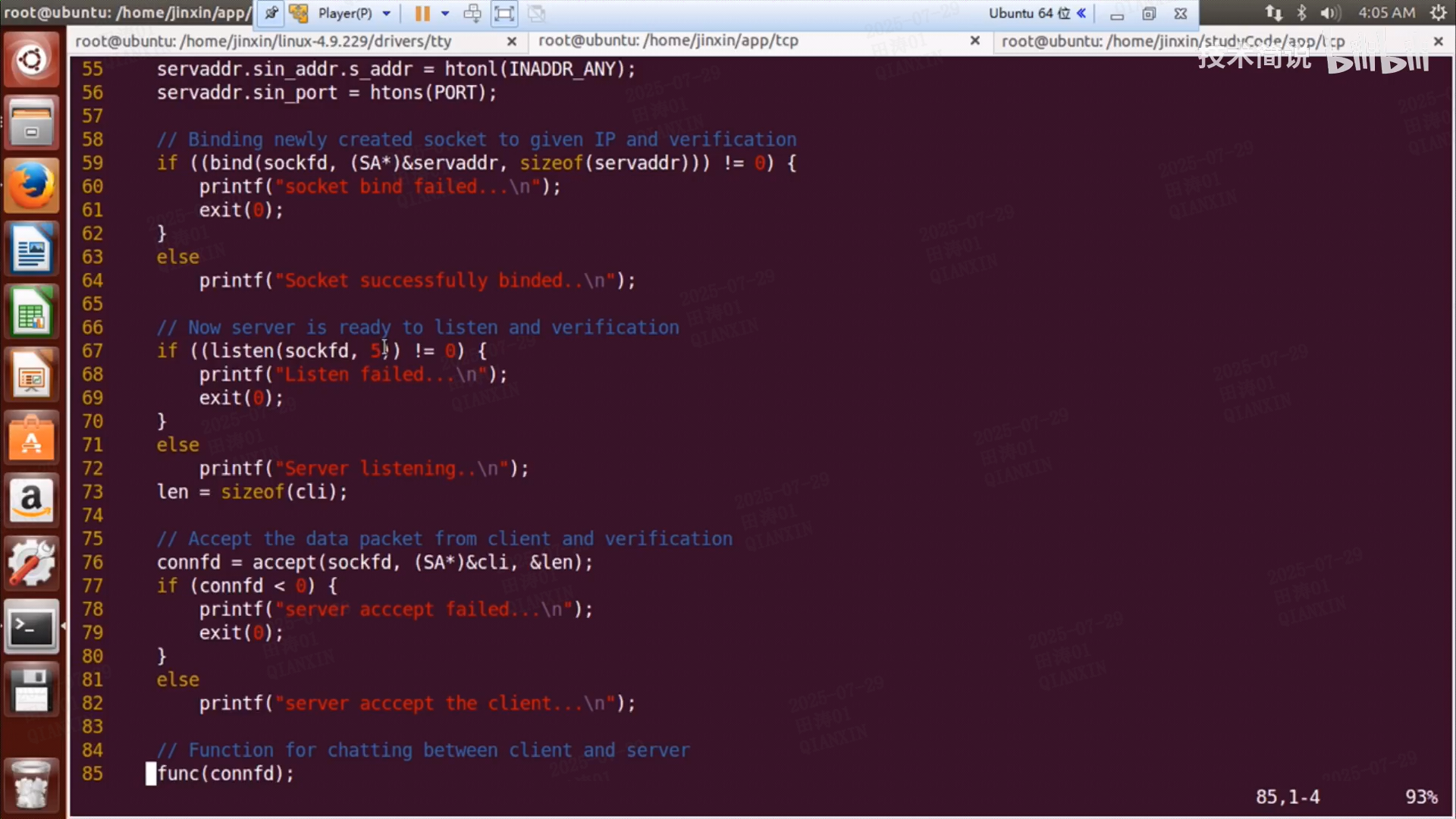Image resolution: width=1456 pixels, height=819 pixels.
Task: Click the VMware pin toolbar icon
Action: pyautogui.click(x=271, y=13)
